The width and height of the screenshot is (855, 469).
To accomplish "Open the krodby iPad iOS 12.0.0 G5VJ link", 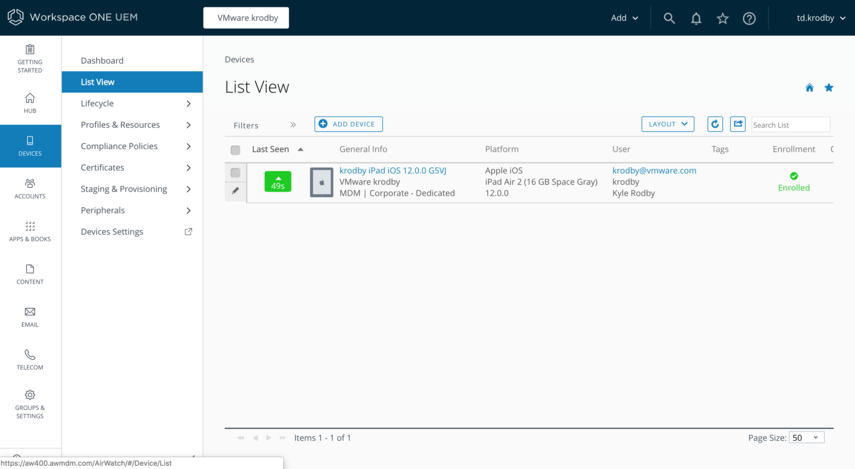I will (x=392, y=171).
